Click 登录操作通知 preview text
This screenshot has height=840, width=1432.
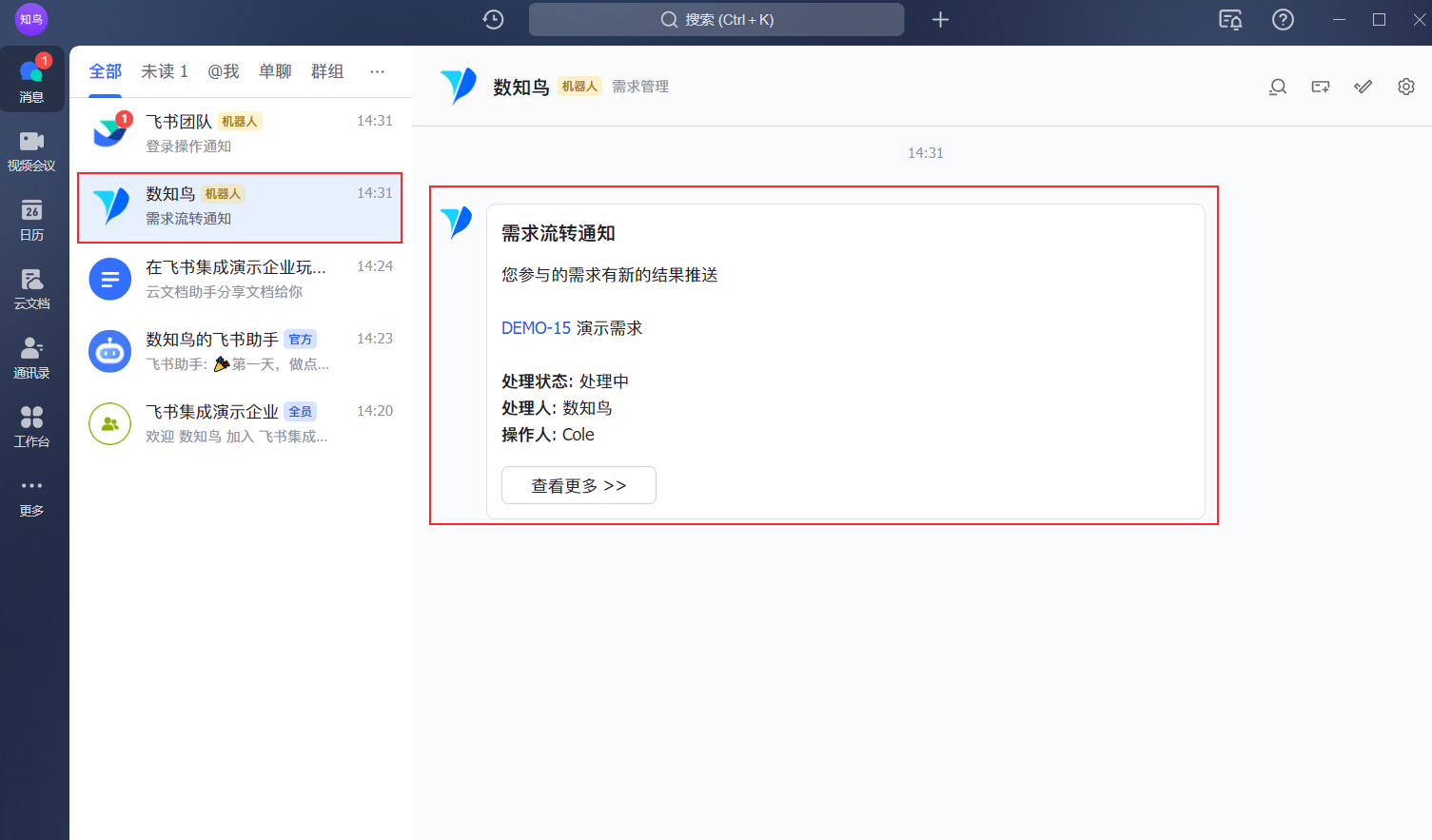pyautogui.click(x=188, y=147)
